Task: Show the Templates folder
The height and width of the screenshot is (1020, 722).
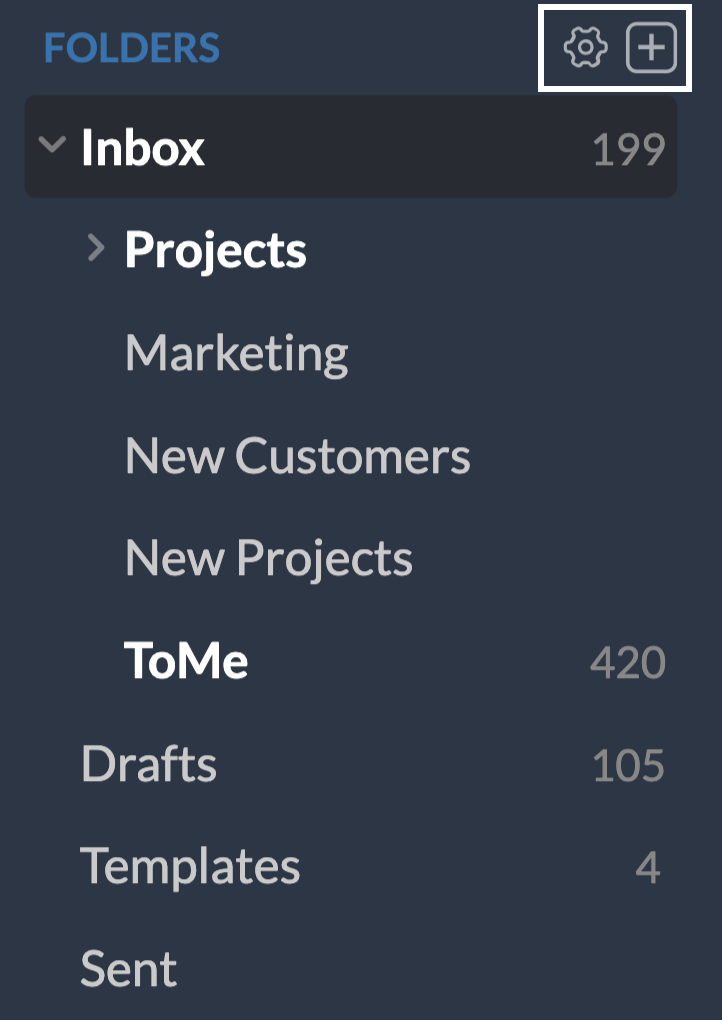Action: click(190, 866)
